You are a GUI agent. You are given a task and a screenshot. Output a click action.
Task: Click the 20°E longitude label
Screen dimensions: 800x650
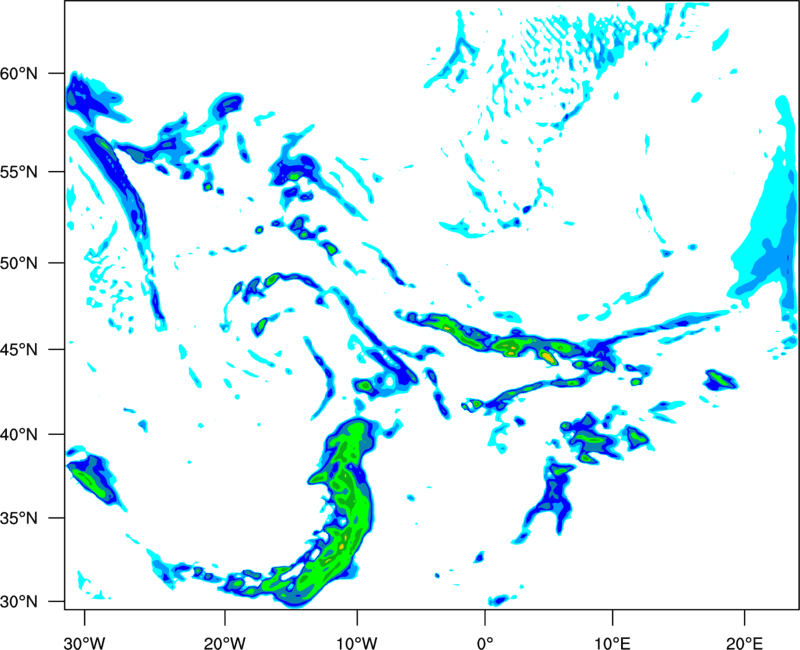pyautogui.click(x=744, y=643)
